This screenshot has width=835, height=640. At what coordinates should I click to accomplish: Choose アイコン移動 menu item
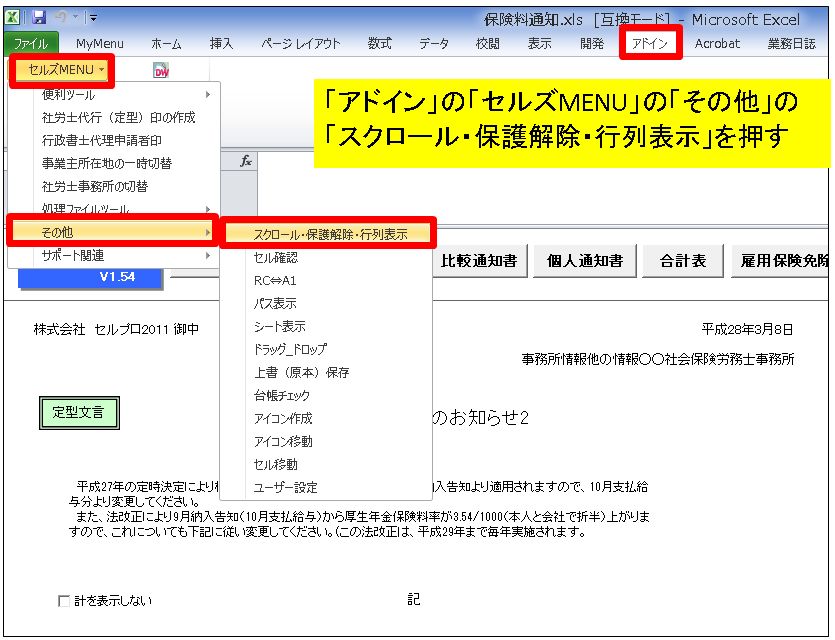(x=326, y=441)
